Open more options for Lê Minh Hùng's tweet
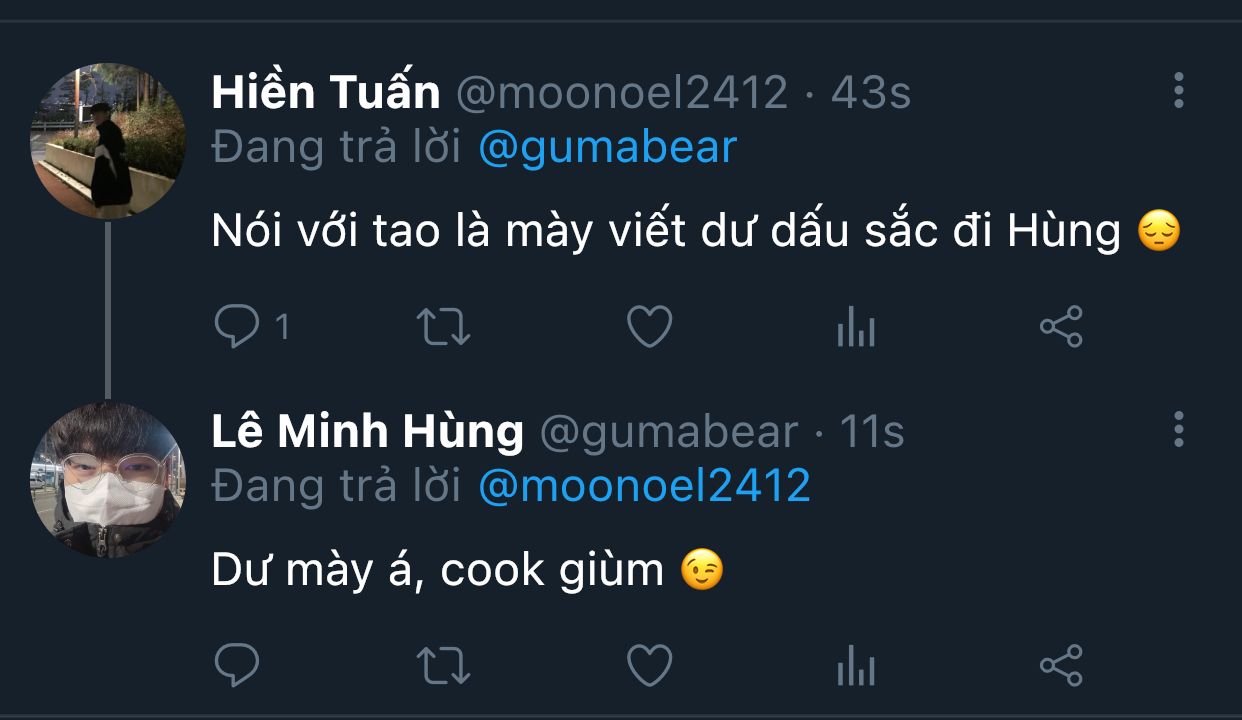Viewport: 1242px width, 720px height. coord(1179,430)
